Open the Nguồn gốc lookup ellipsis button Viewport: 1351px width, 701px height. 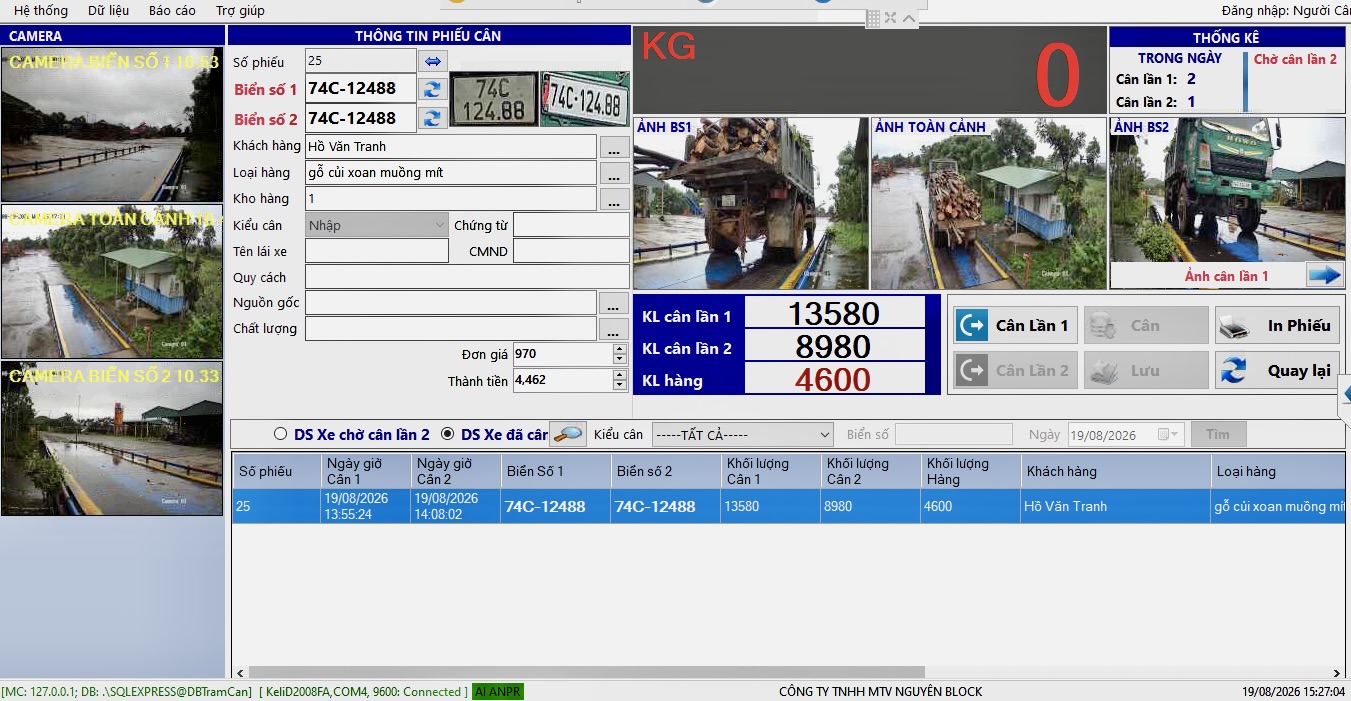click(x=614, y=303)
